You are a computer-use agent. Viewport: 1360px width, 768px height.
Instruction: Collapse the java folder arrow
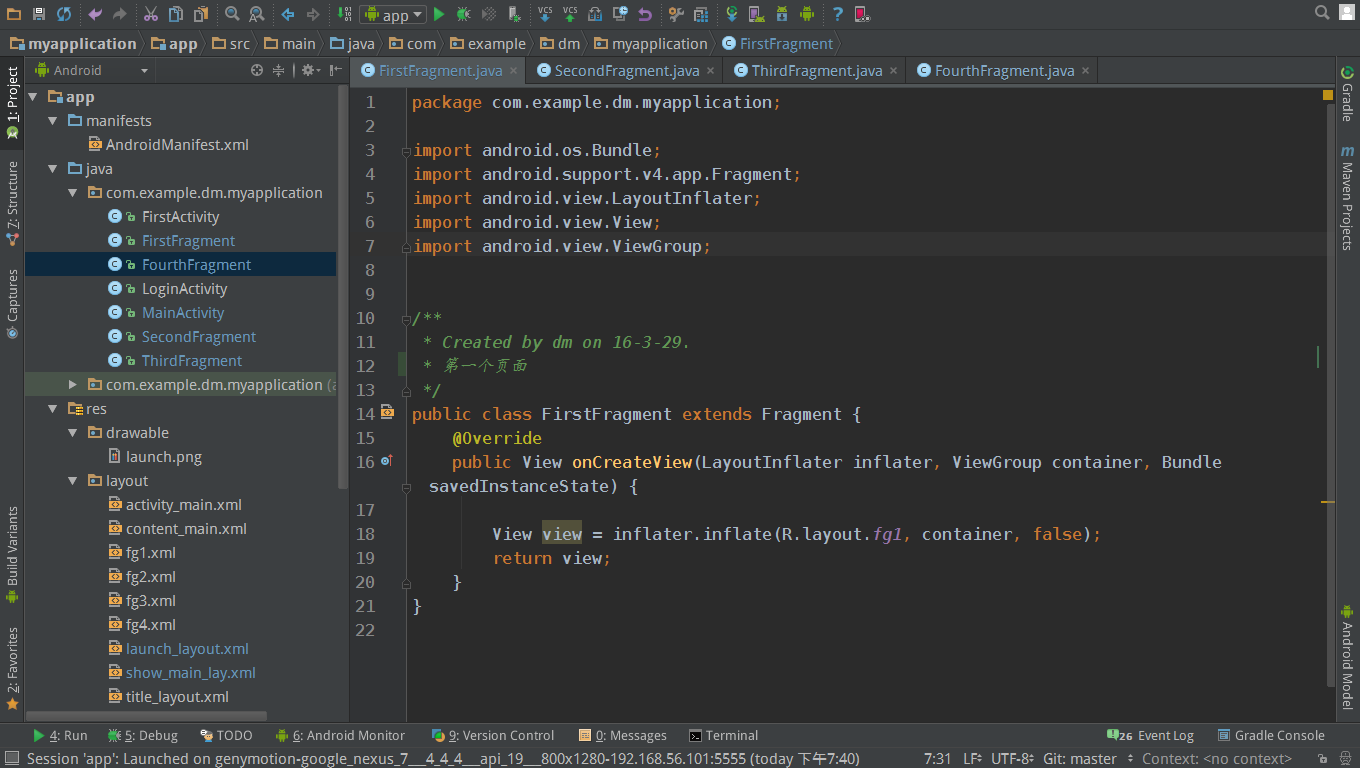click(x=53, y=169)
